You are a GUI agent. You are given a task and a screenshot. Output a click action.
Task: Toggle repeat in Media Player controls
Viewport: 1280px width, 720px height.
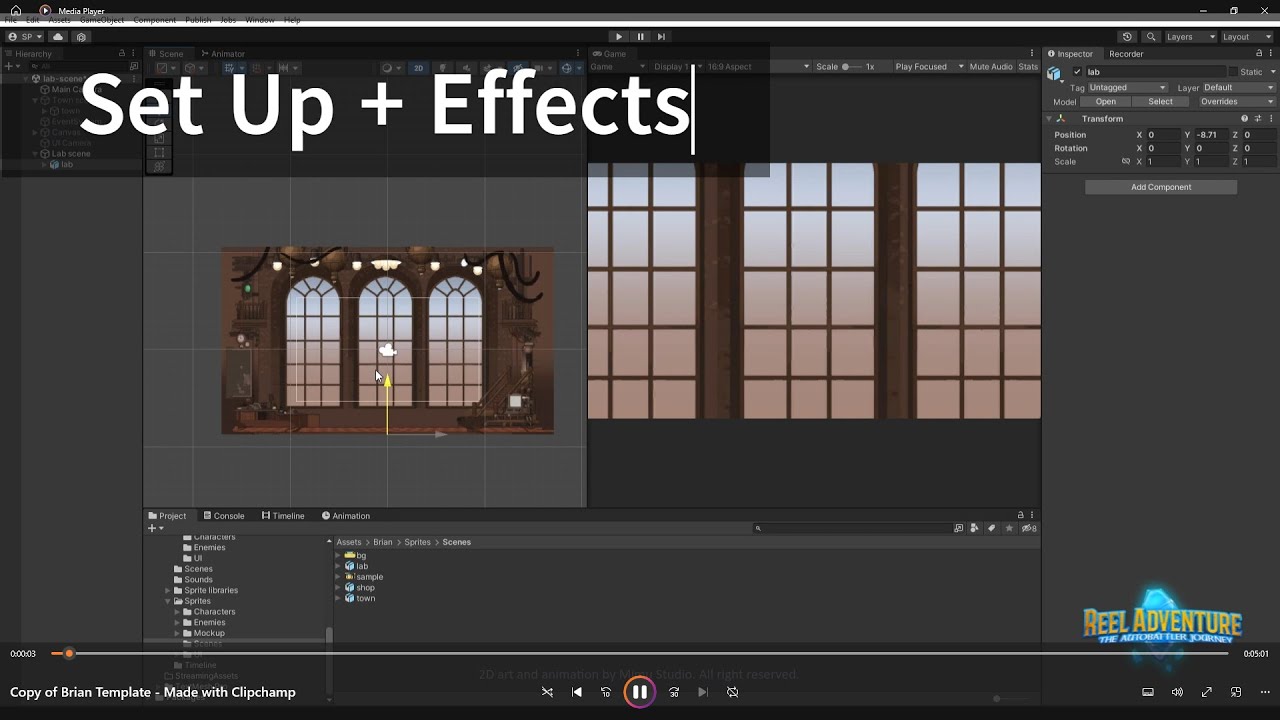[733, 692]
